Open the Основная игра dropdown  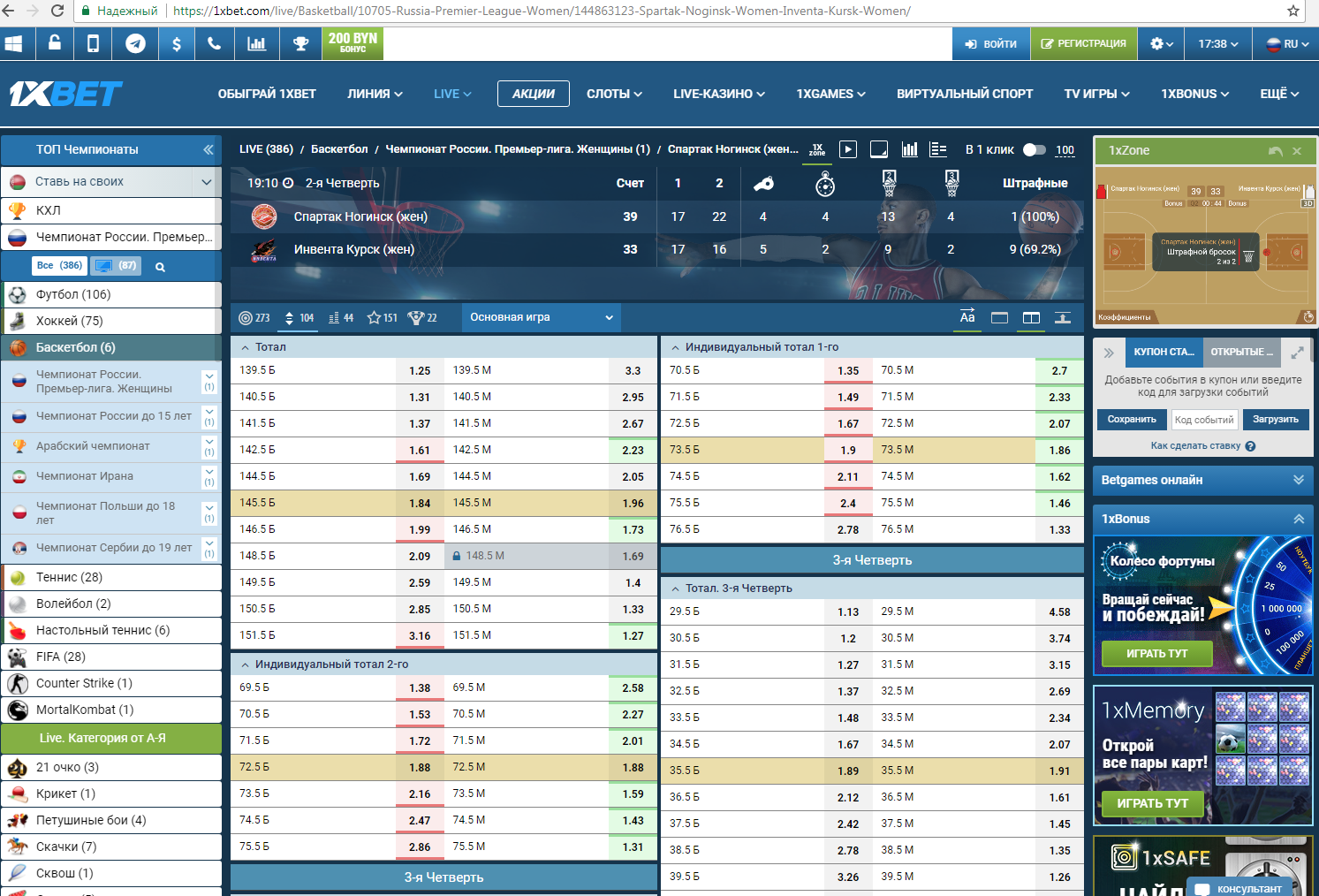tap(541, 318)
